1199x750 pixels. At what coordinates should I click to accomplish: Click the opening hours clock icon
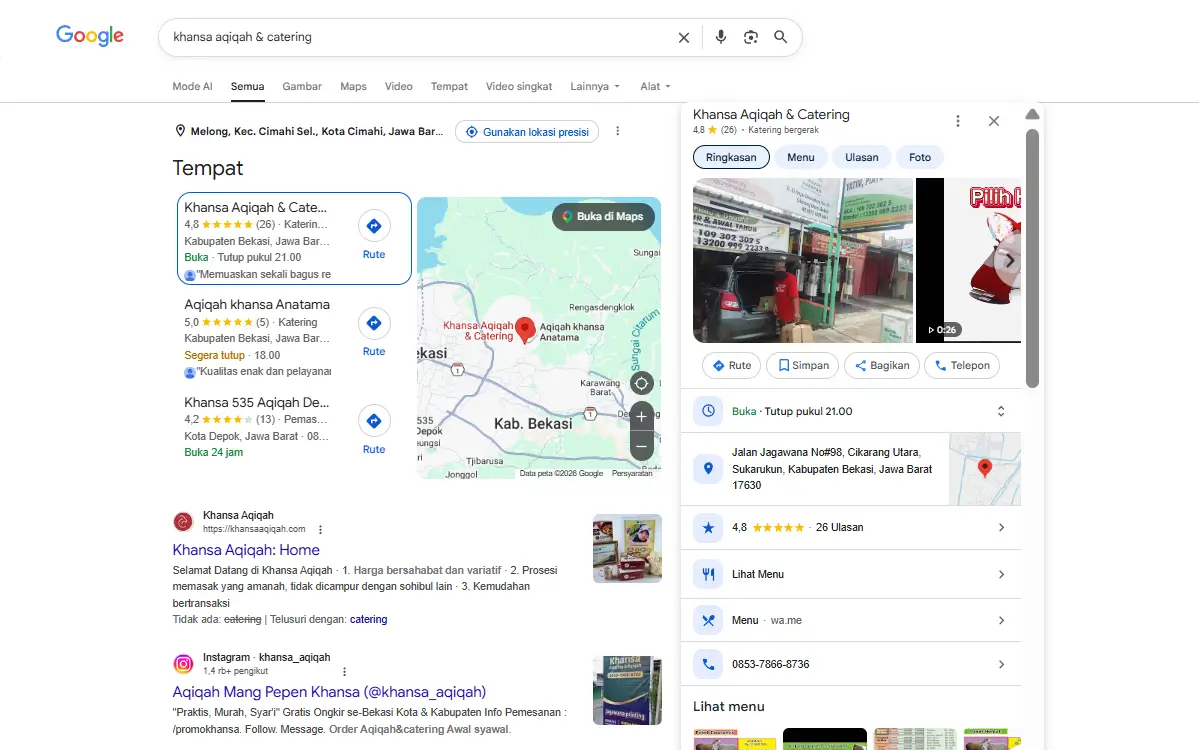(x=708, y=411)
